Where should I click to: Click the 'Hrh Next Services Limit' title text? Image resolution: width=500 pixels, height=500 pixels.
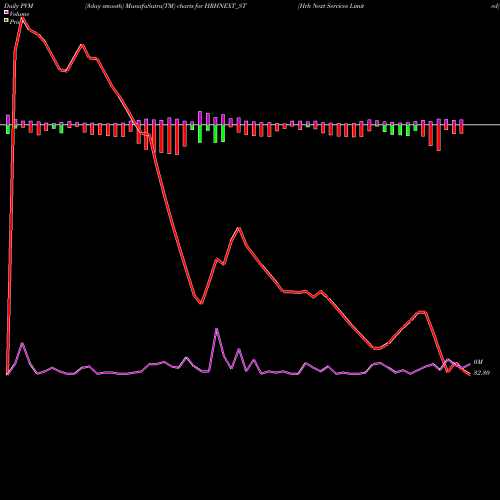[331, 6]
